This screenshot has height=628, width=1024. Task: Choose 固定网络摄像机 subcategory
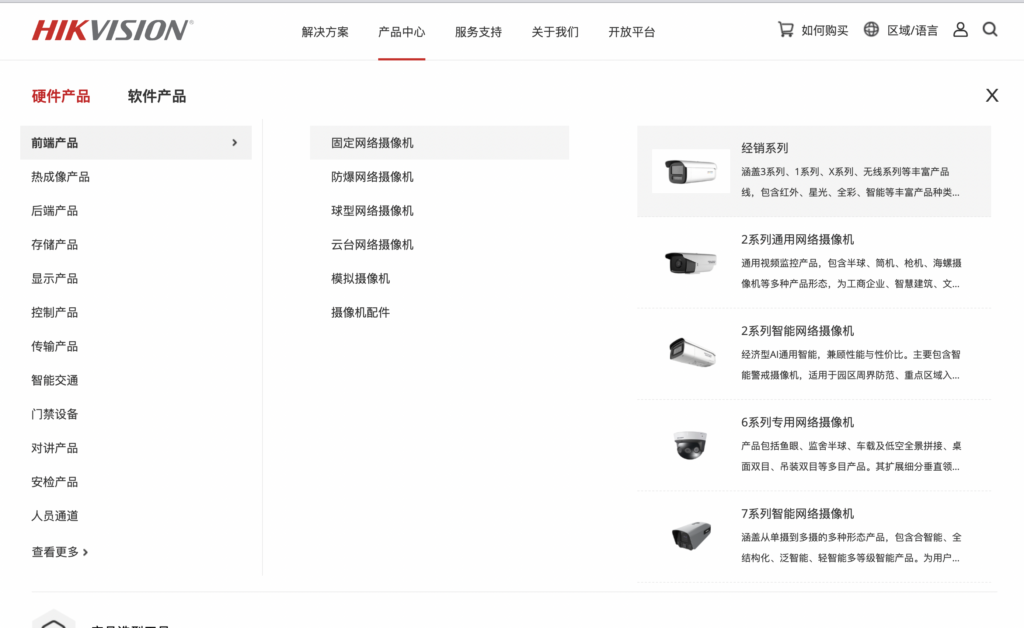(439, 142)
